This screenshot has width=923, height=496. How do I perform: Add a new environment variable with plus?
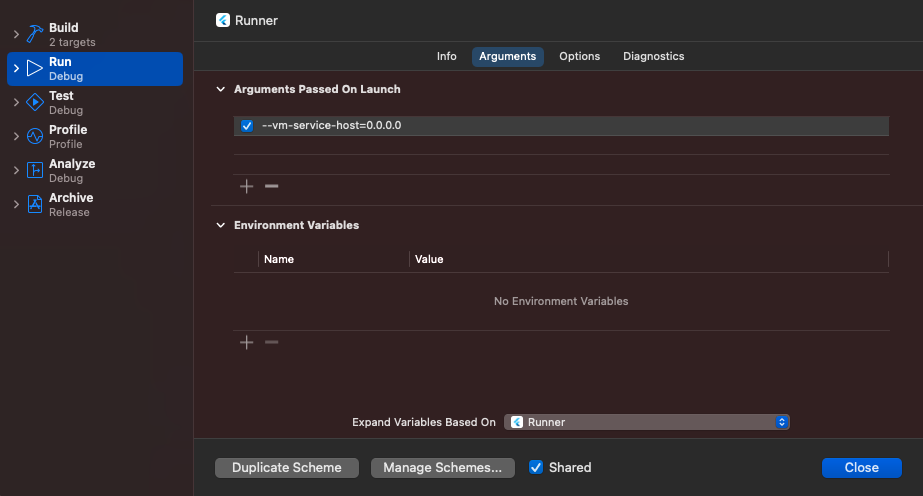tap(247, 342)
